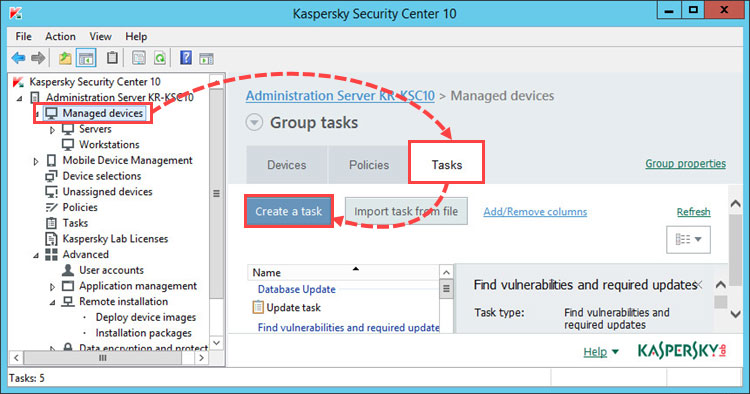Click the Up one level folder icon
The width and height of the screenshot is (750, 394).
tap(65, 58)
